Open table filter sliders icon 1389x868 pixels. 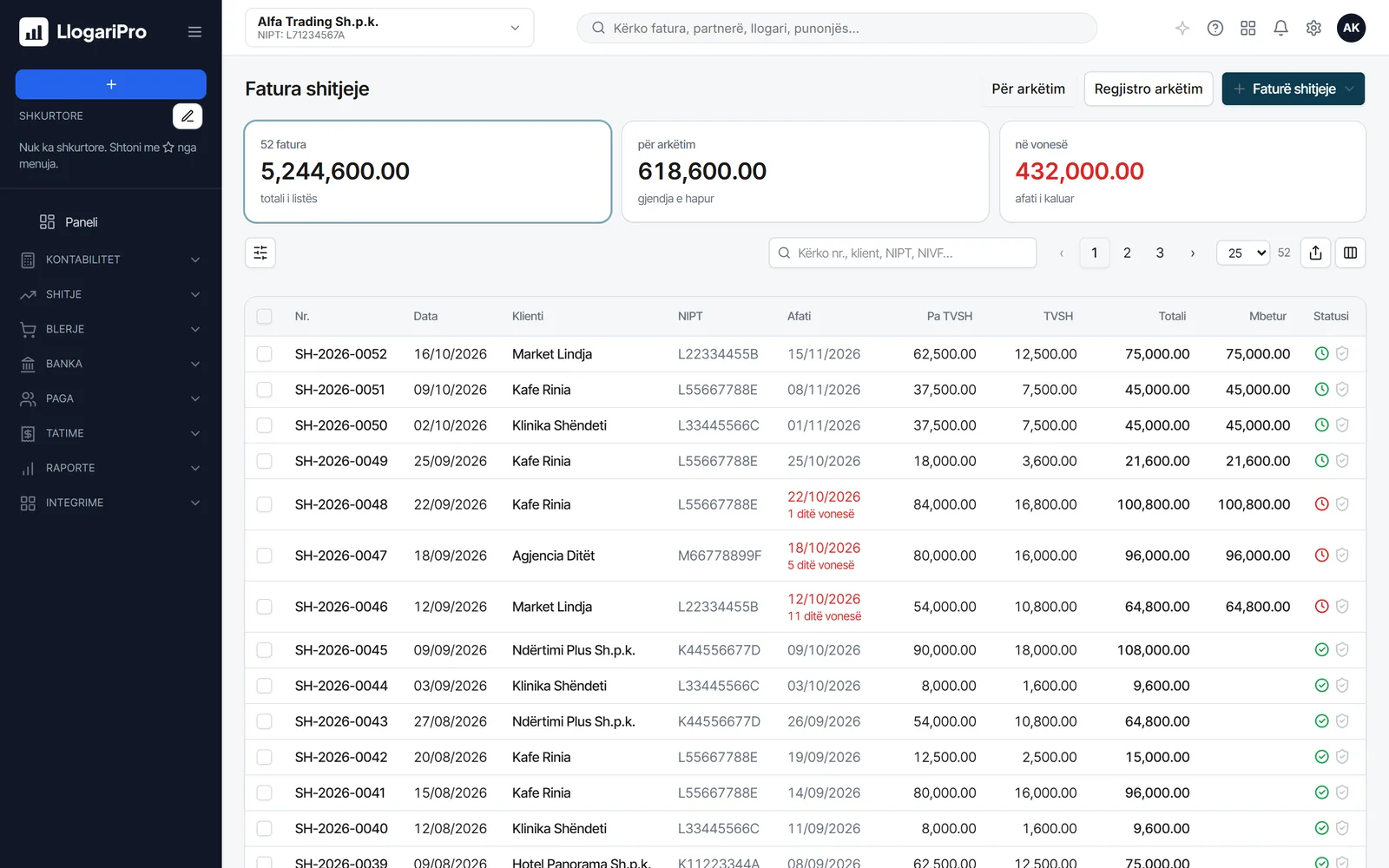point(260,253)
